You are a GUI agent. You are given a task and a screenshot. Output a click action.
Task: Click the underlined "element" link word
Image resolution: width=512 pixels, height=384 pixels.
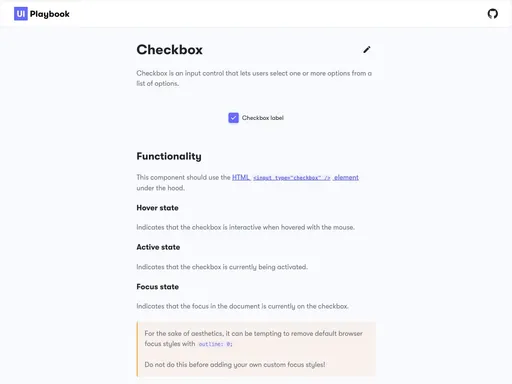pyautogui.click(x=346, y=177)
